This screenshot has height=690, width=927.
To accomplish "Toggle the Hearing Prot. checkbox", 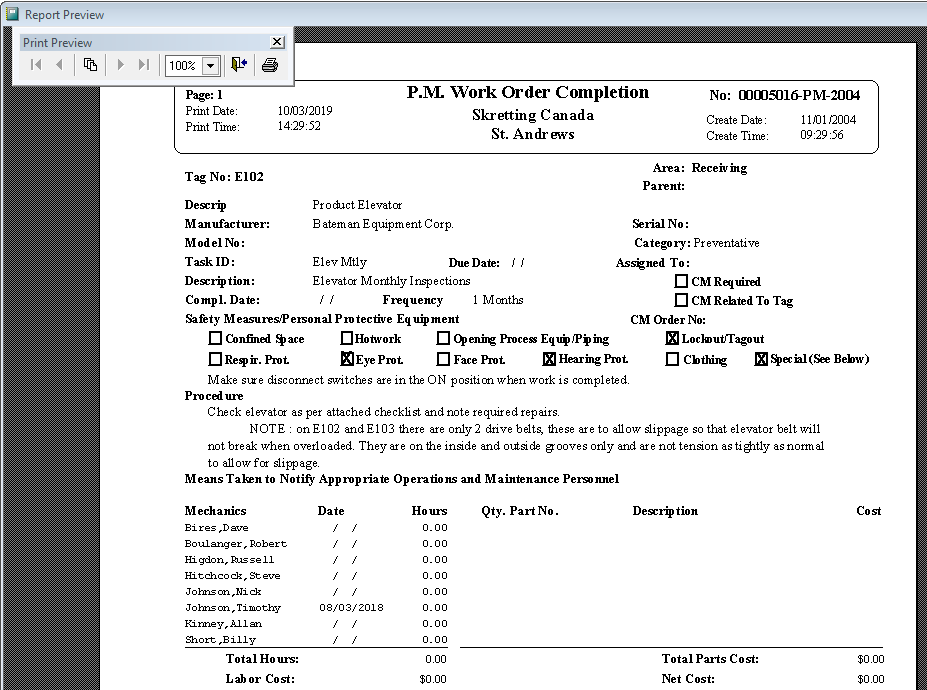I will (549, 359).
